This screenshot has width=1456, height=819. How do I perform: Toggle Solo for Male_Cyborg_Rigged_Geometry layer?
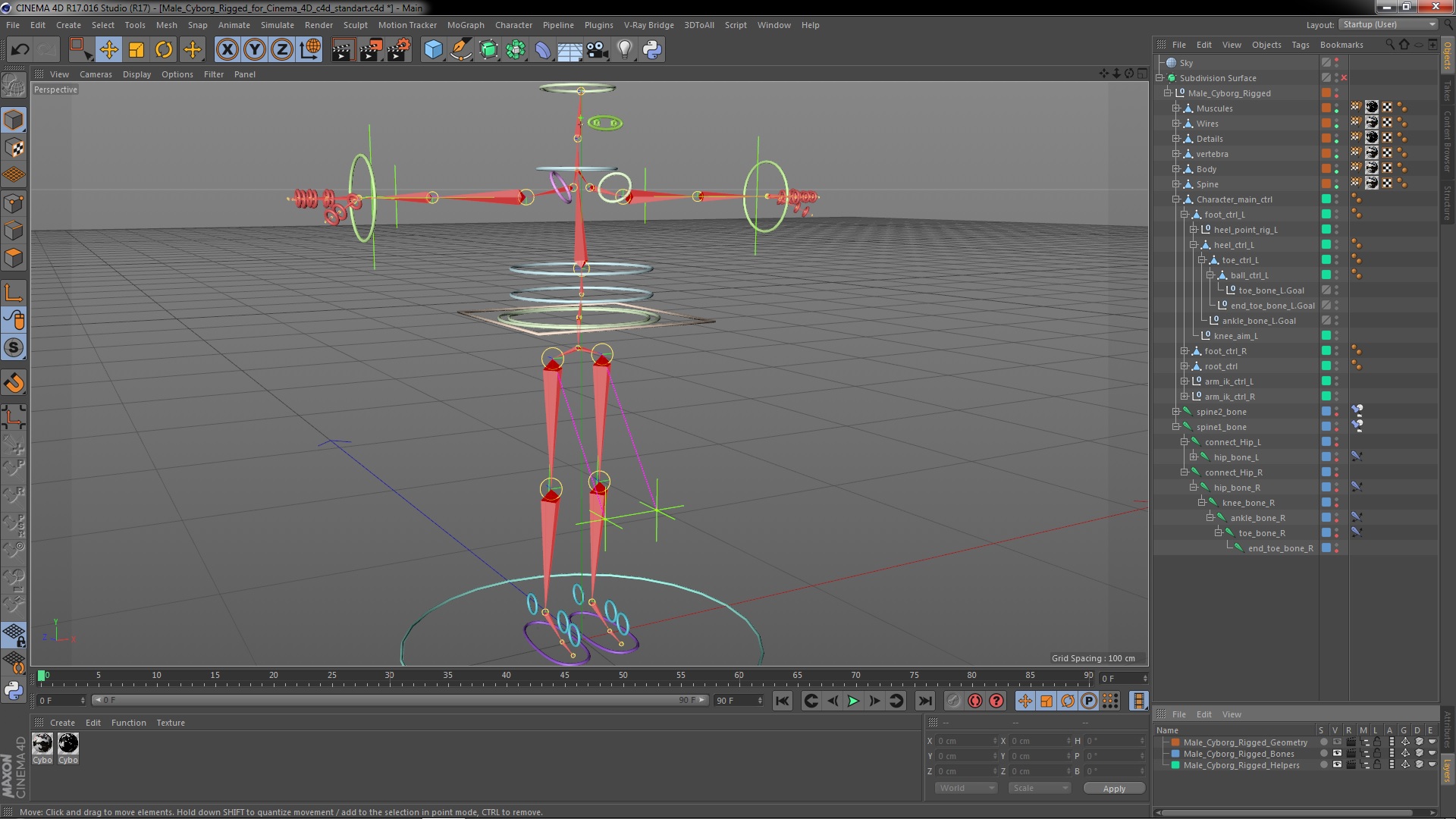(x=1323, y=742)
